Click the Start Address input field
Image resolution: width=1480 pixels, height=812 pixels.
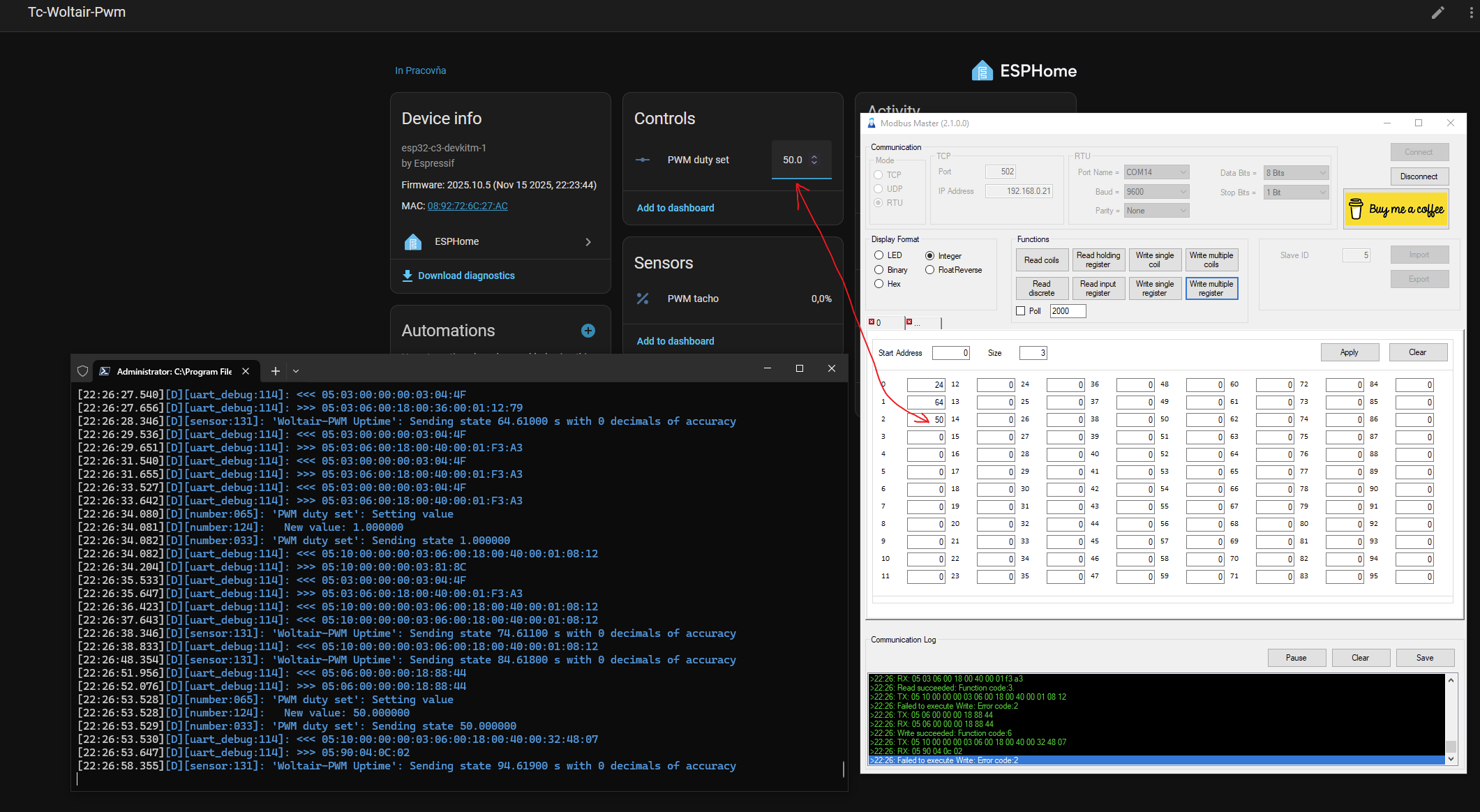pos(950,353)
